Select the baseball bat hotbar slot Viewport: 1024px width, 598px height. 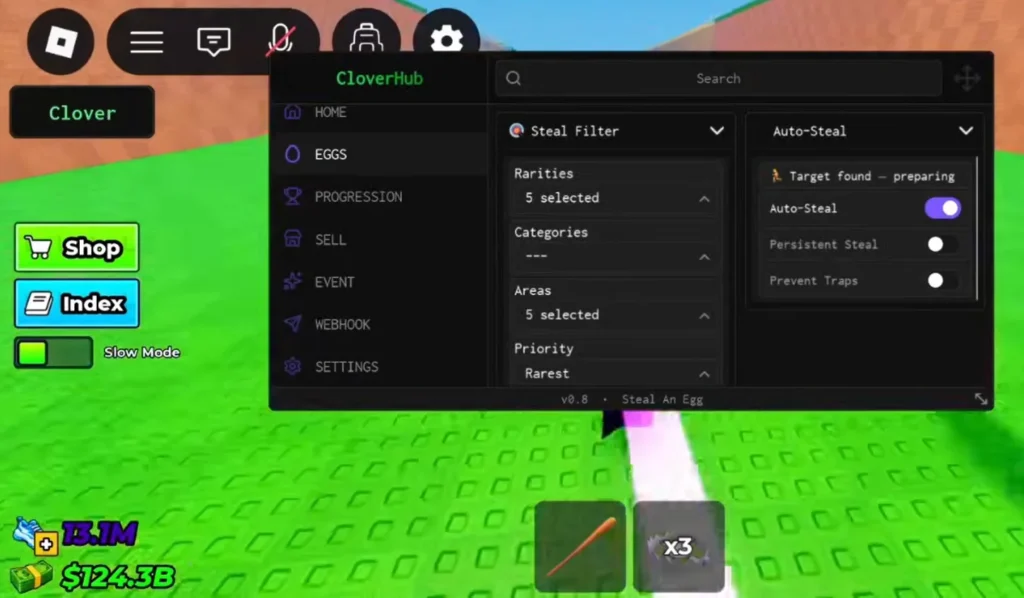[x=580, y=546]
